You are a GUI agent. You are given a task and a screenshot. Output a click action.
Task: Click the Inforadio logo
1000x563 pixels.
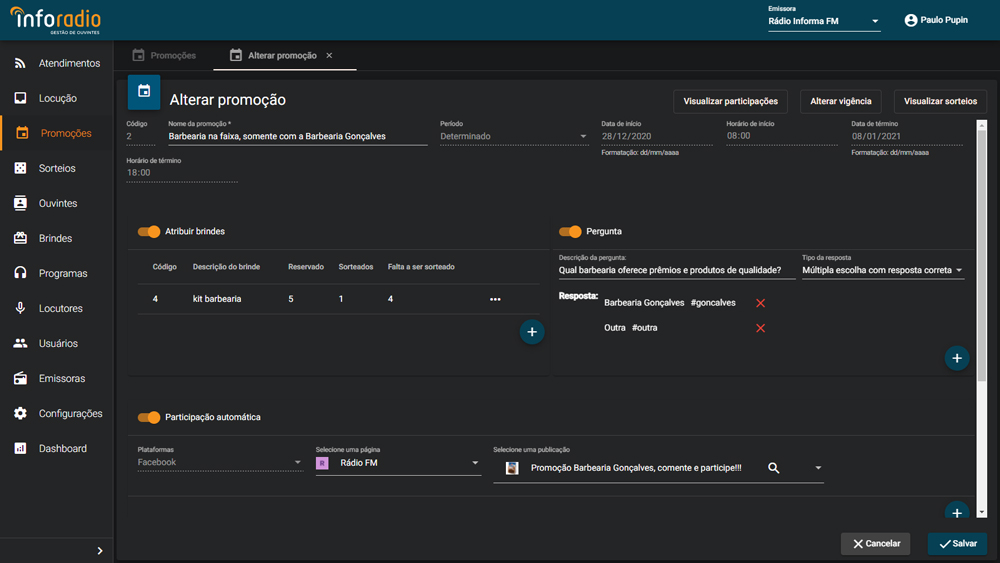click(x=55, y=20)
